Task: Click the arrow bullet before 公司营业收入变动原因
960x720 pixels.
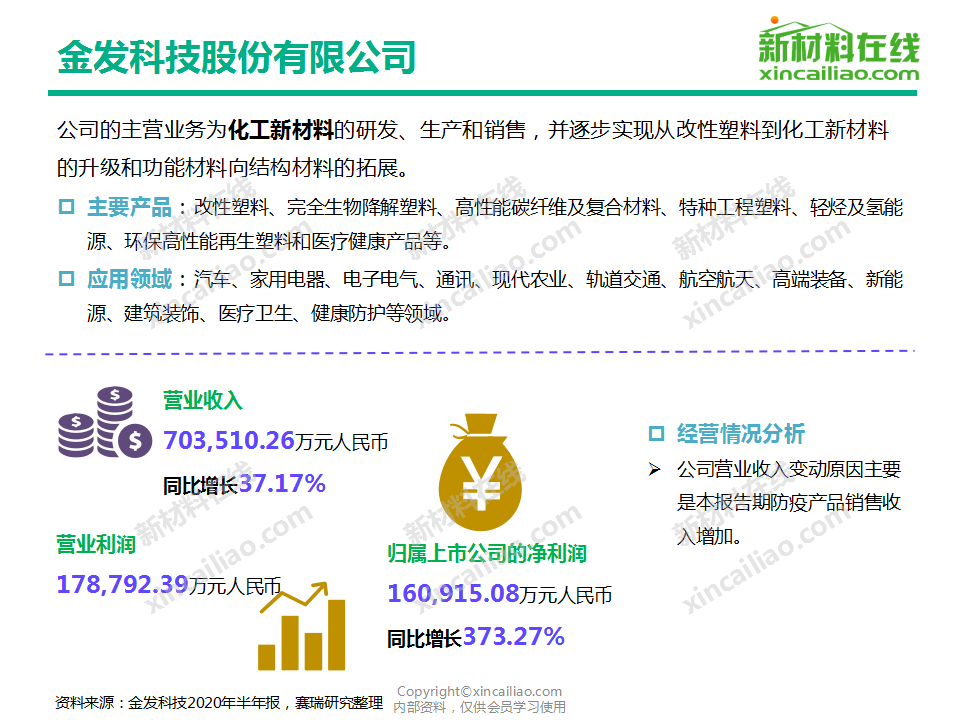Action: [x=654, y=470]
